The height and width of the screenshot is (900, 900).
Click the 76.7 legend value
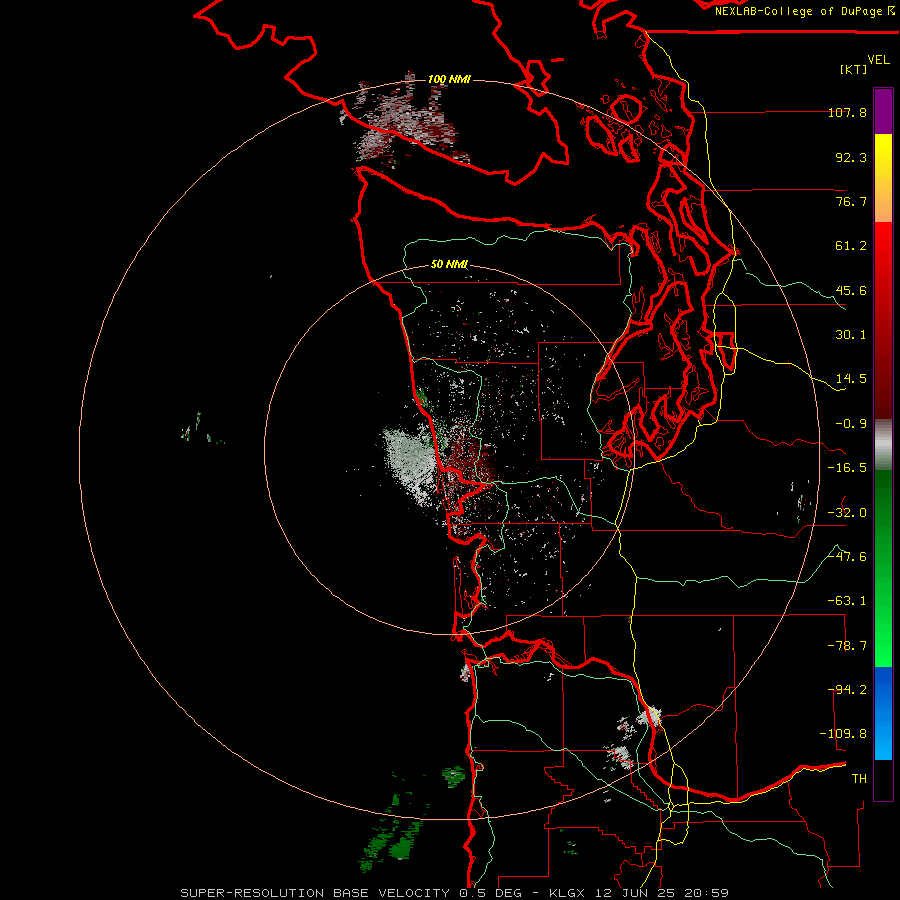(851, 201)
